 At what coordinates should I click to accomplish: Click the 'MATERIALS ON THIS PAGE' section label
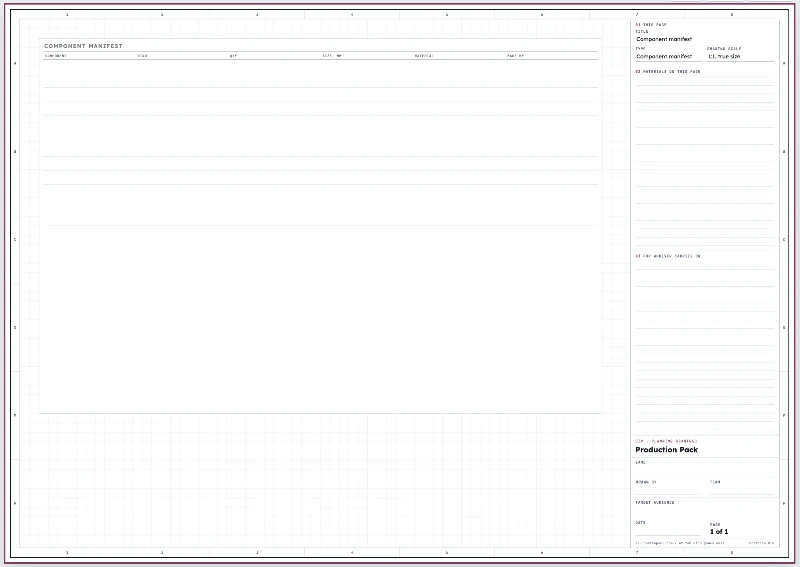[x=668, y=71]
